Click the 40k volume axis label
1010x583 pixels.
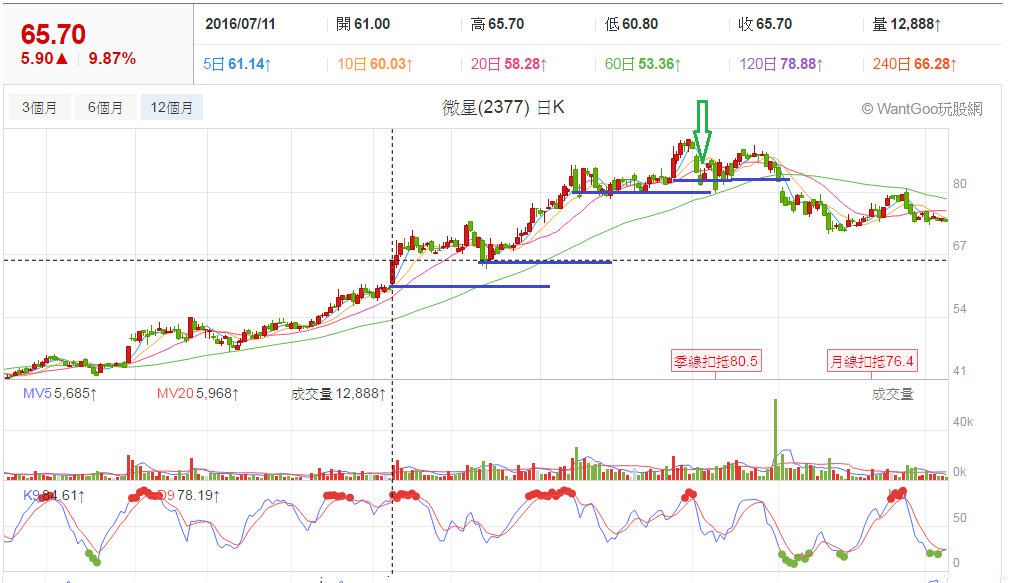click(963, 422)
